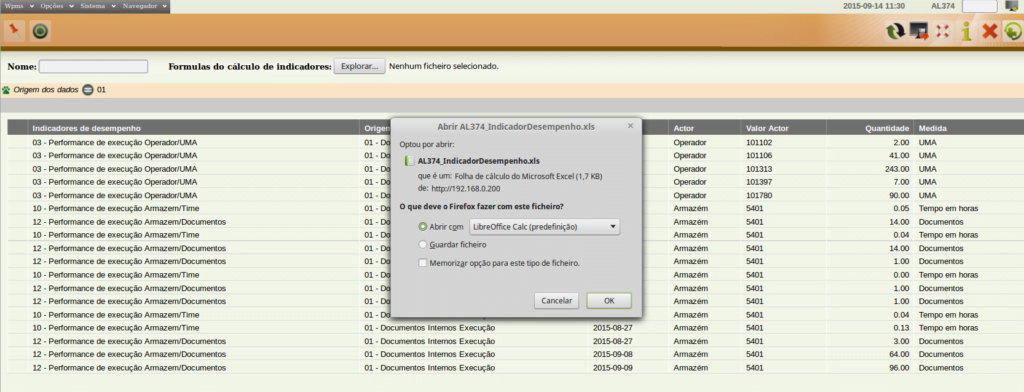Confirm the dialog with the OK button
Image resolution: width=1024 pixels, height=392 pixels.
[x=609, y=301]
